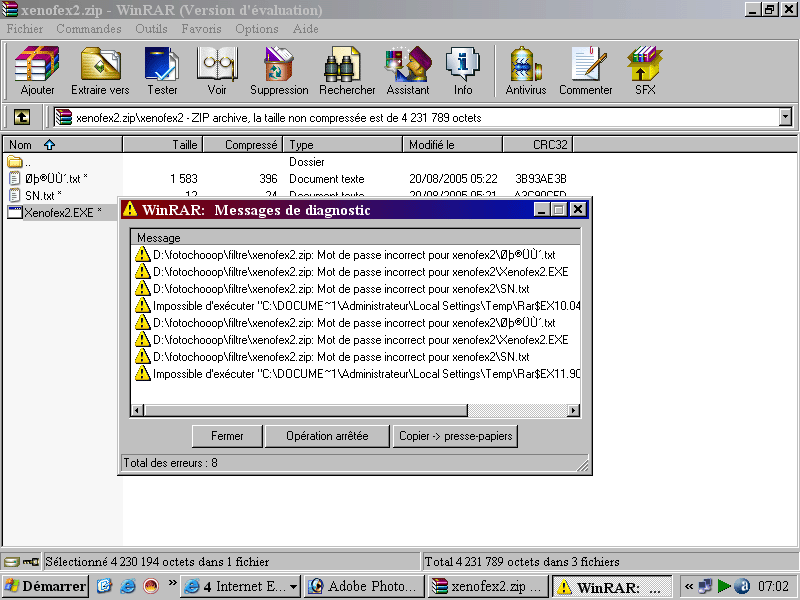The width and height of the screenshot is (800, 600).
Task: Click the SFX archive icon
Action: coord(644,64)
